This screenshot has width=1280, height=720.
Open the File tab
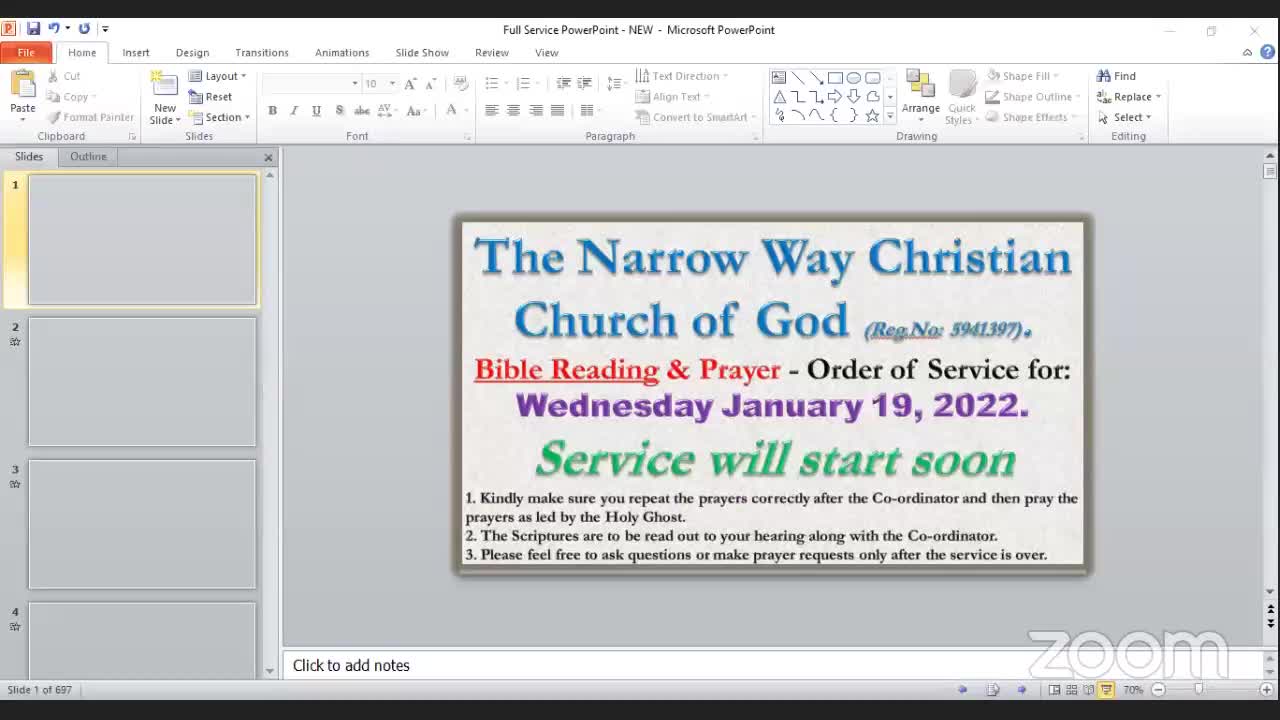point(26,53)
